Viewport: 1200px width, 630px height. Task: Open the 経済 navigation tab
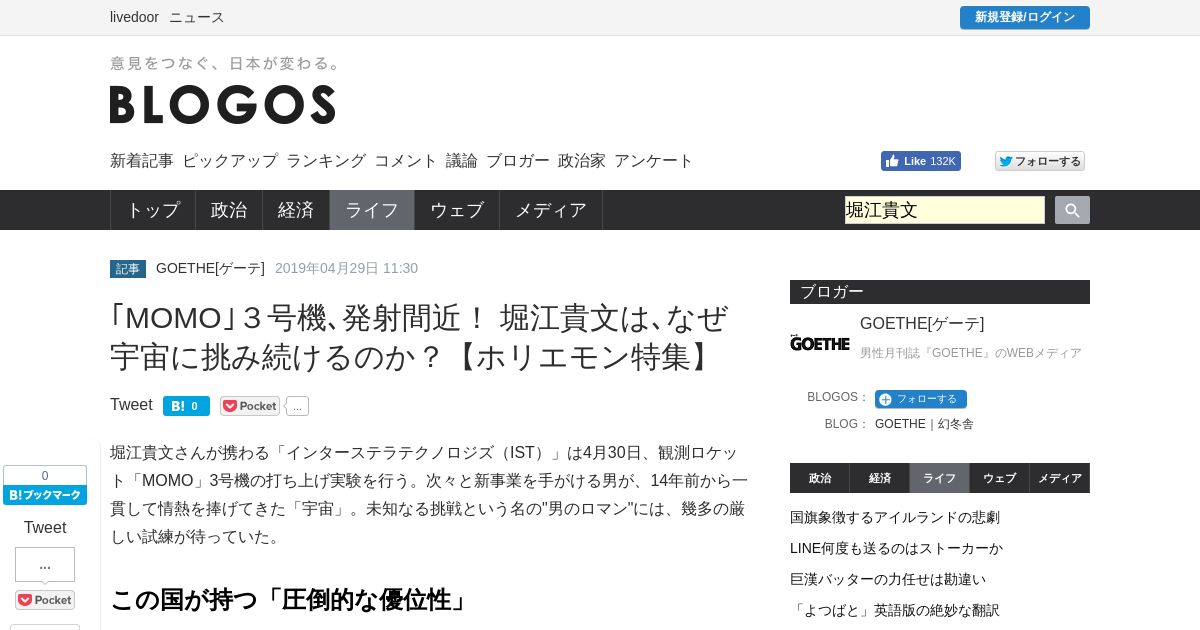[x=296, y=210]
